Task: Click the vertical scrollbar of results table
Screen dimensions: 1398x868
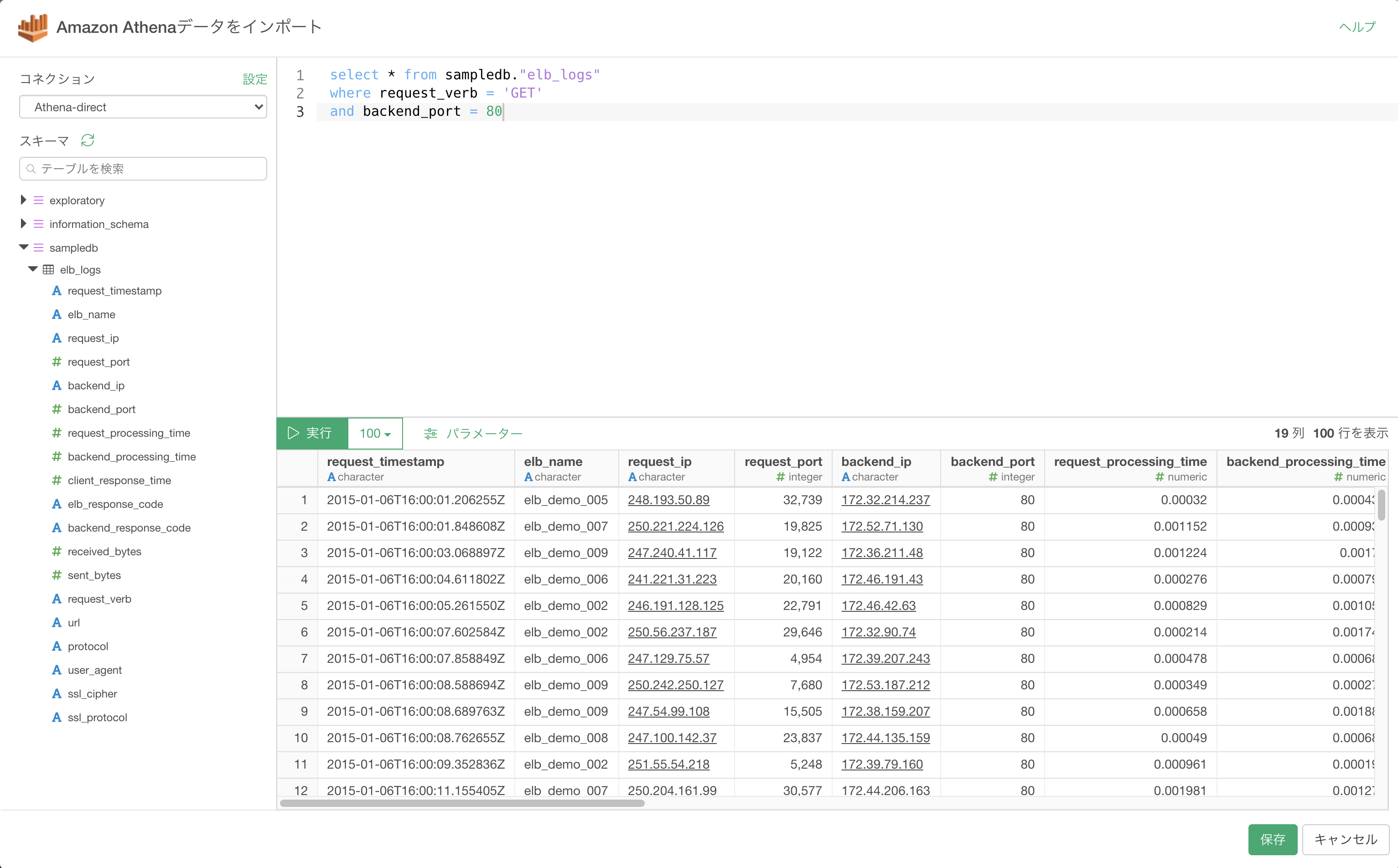Action: click(x=1381, y=505)
